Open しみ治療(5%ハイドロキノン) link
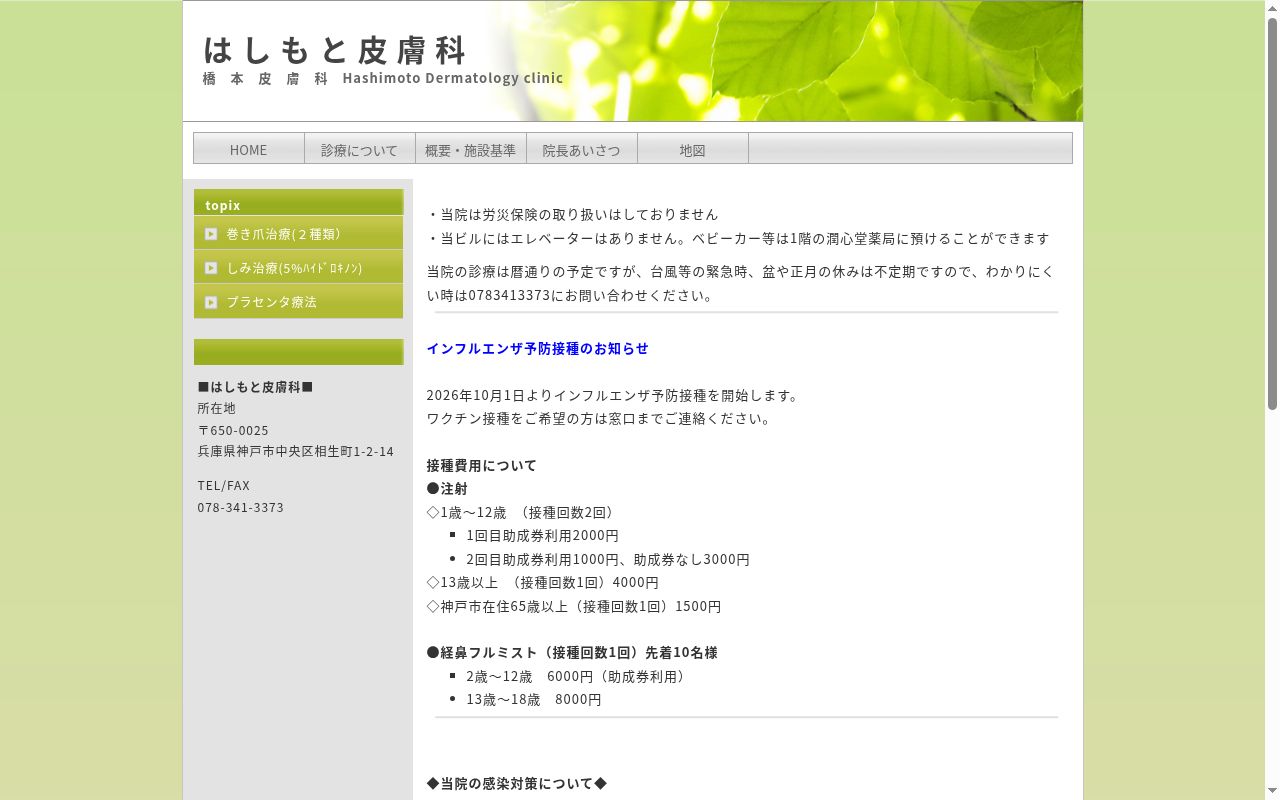The height and width of the screenshot is (800, 1280). point(298,267)
